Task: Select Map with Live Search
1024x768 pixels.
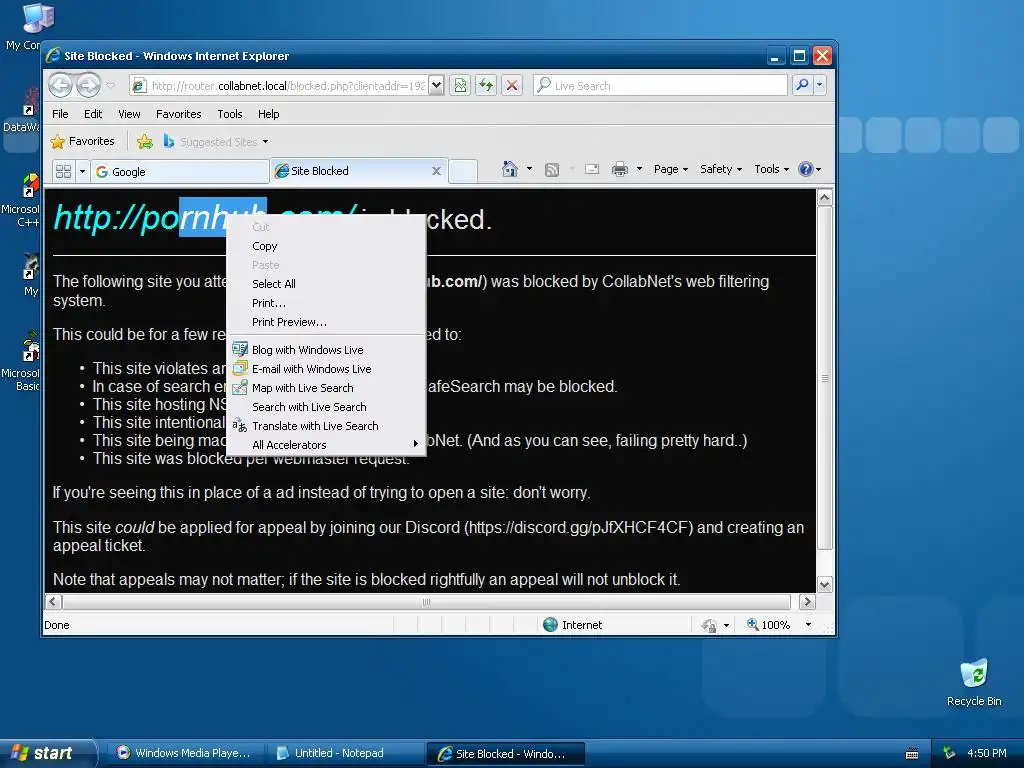Action: 326,388
